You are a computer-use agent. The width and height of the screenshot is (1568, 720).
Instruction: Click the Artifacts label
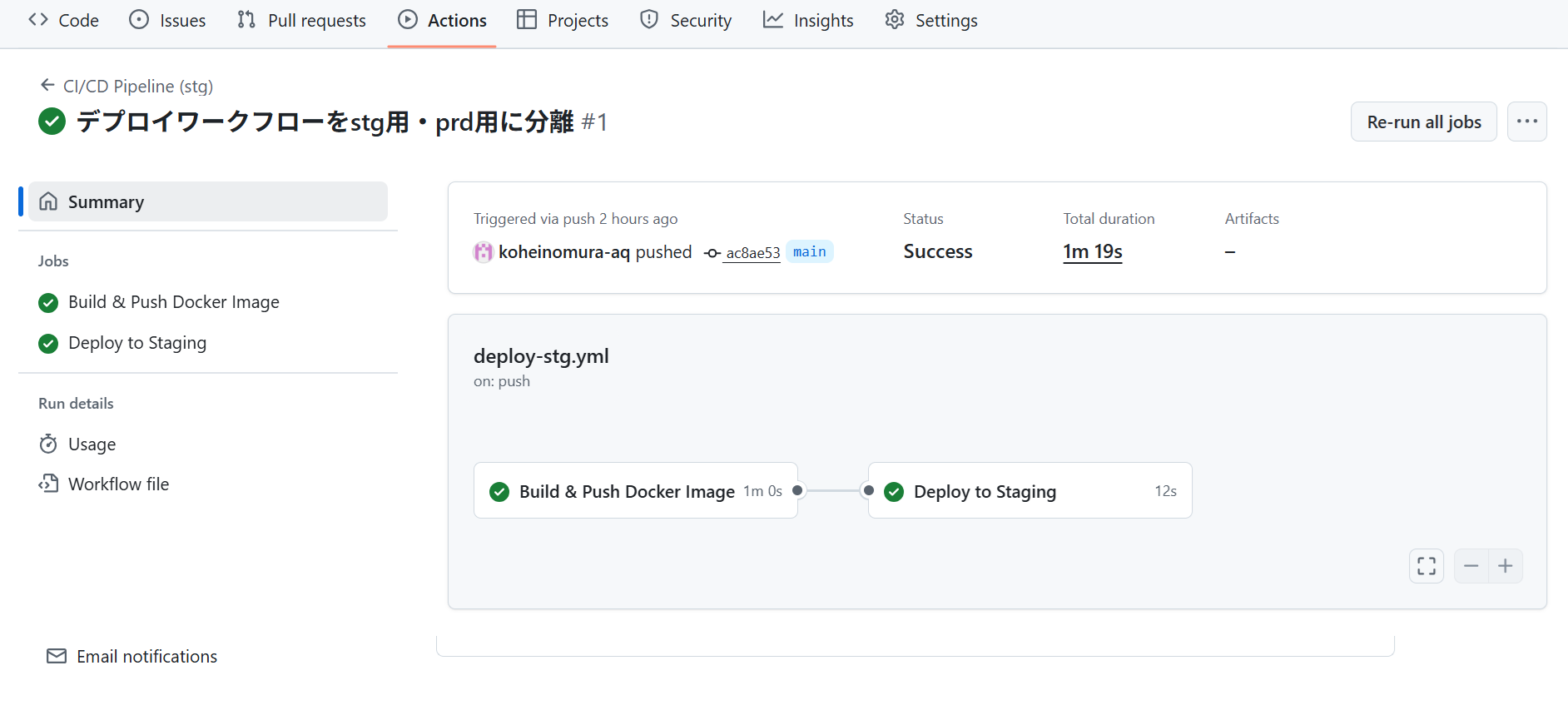pyautogui.click(x=1252, y=219)
